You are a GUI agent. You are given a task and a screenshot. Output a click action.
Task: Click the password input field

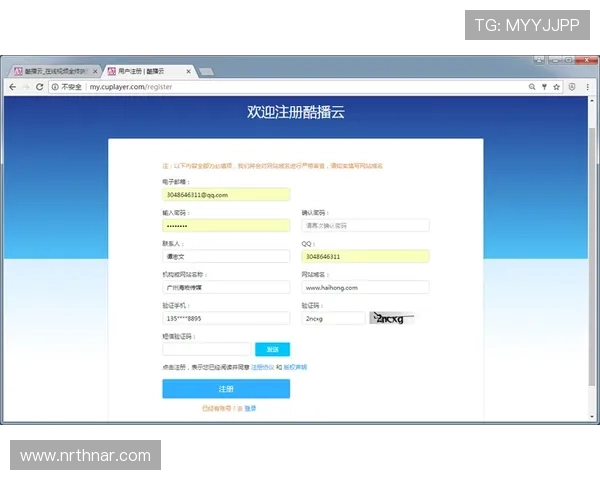[x=226, y=225]
